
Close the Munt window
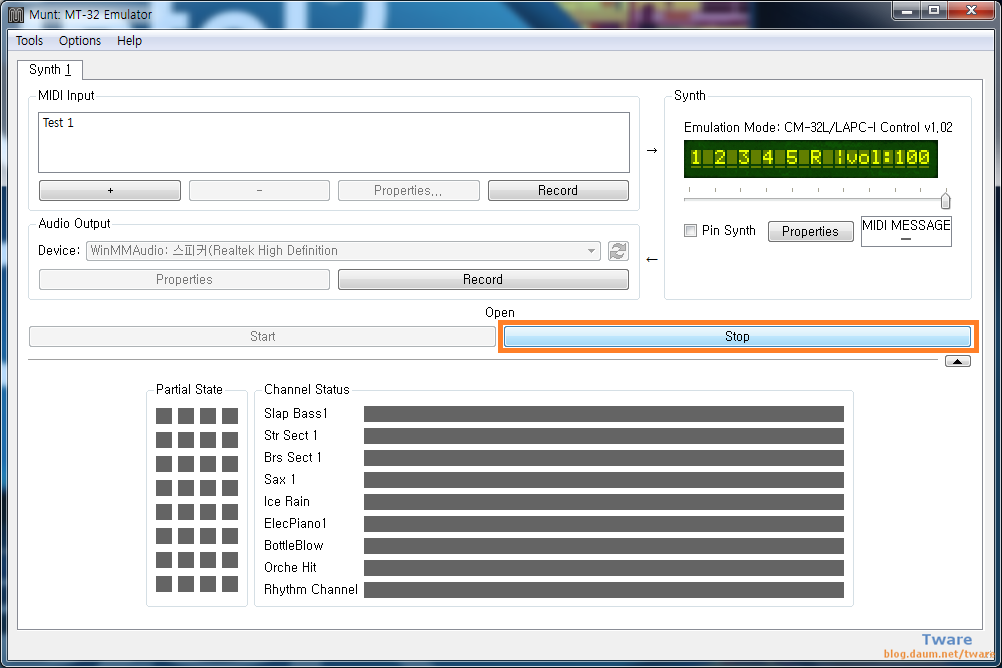(x=971, y=10)
